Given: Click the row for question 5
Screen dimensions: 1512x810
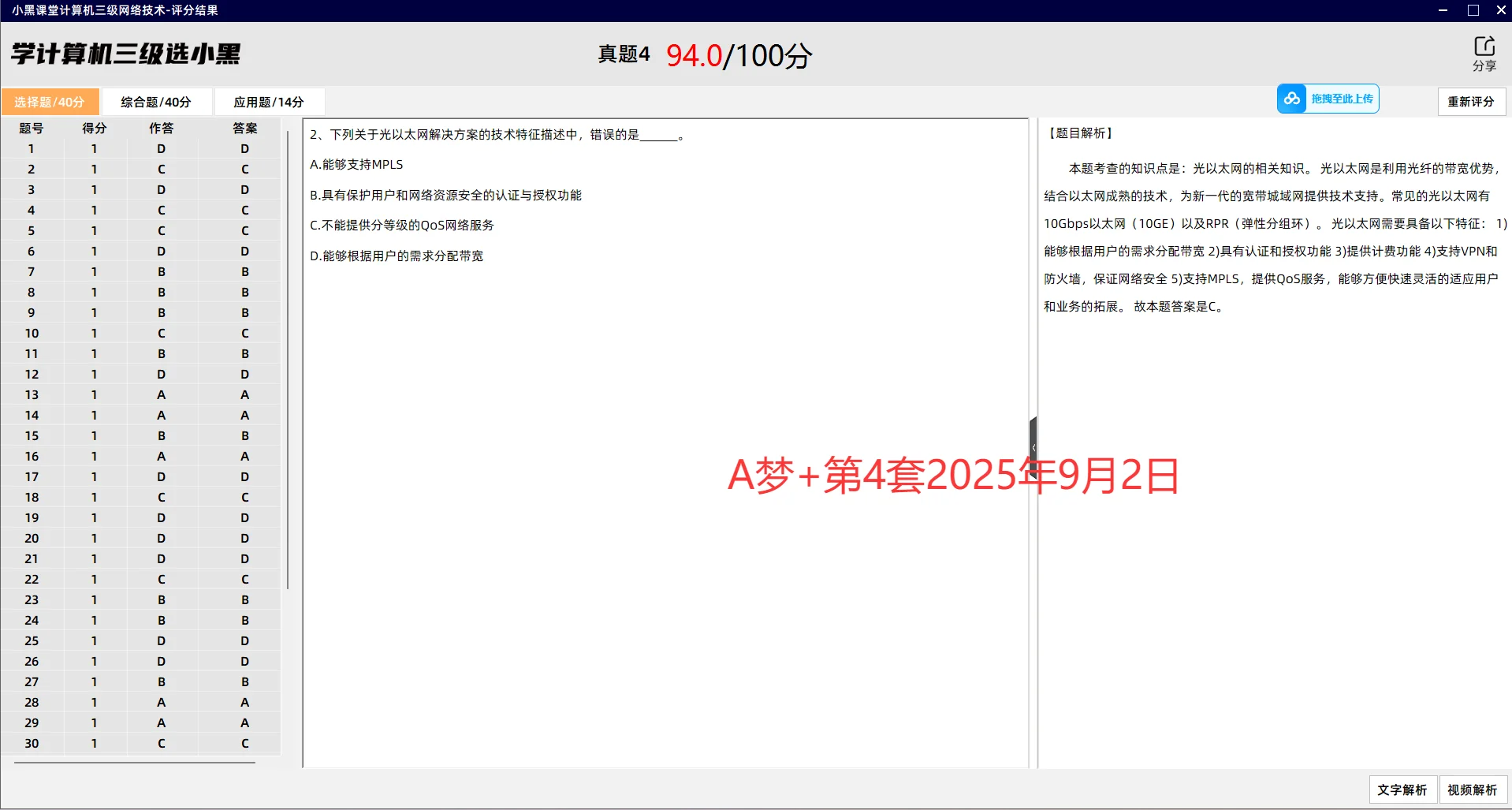Looking at the screenshot, I should [138, 230].
